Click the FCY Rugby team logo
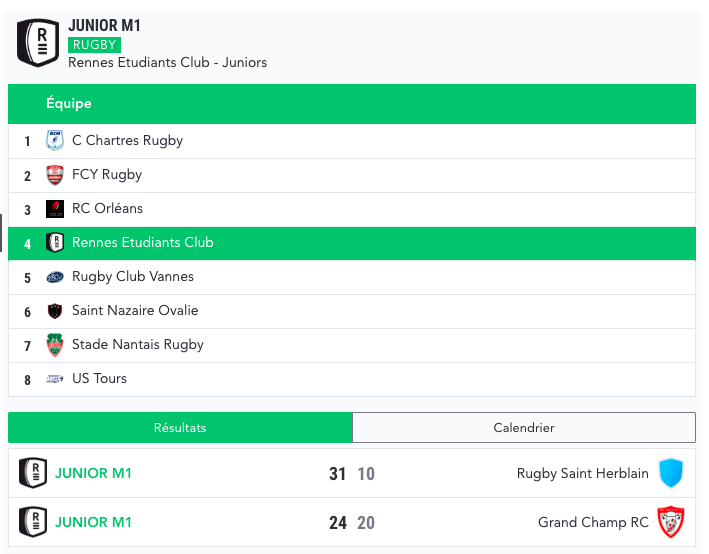 55,175
